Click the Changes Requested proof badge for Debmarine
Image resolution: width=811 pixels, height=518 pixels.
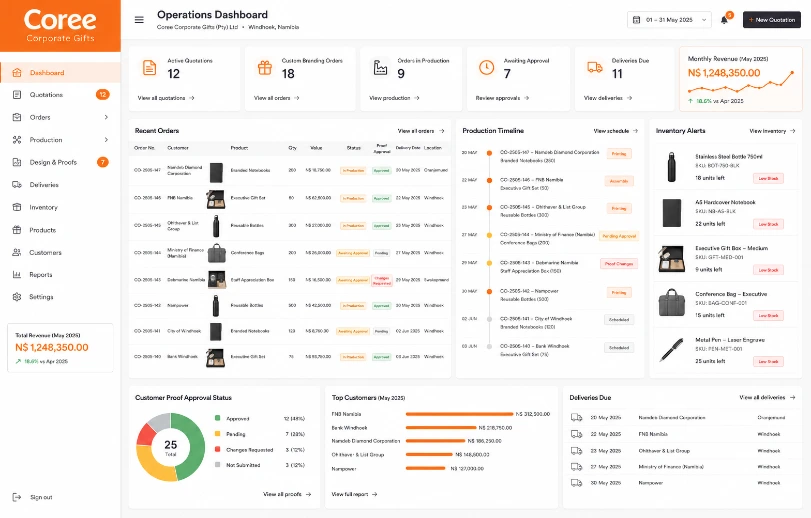tap(382, 280)
